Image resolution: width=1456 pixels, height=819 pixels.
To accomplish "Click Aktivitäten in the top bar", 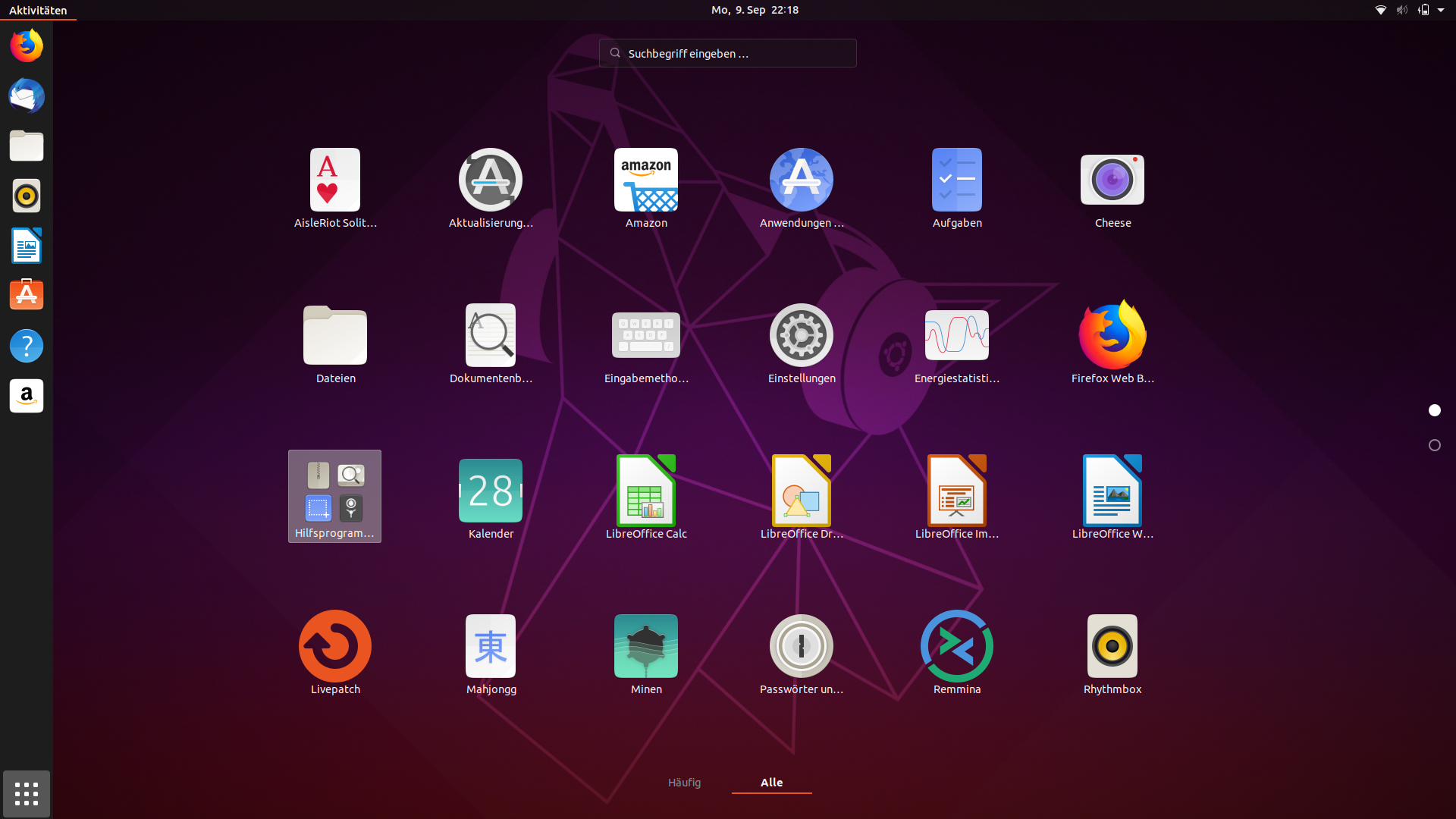I will click(38, 10).
